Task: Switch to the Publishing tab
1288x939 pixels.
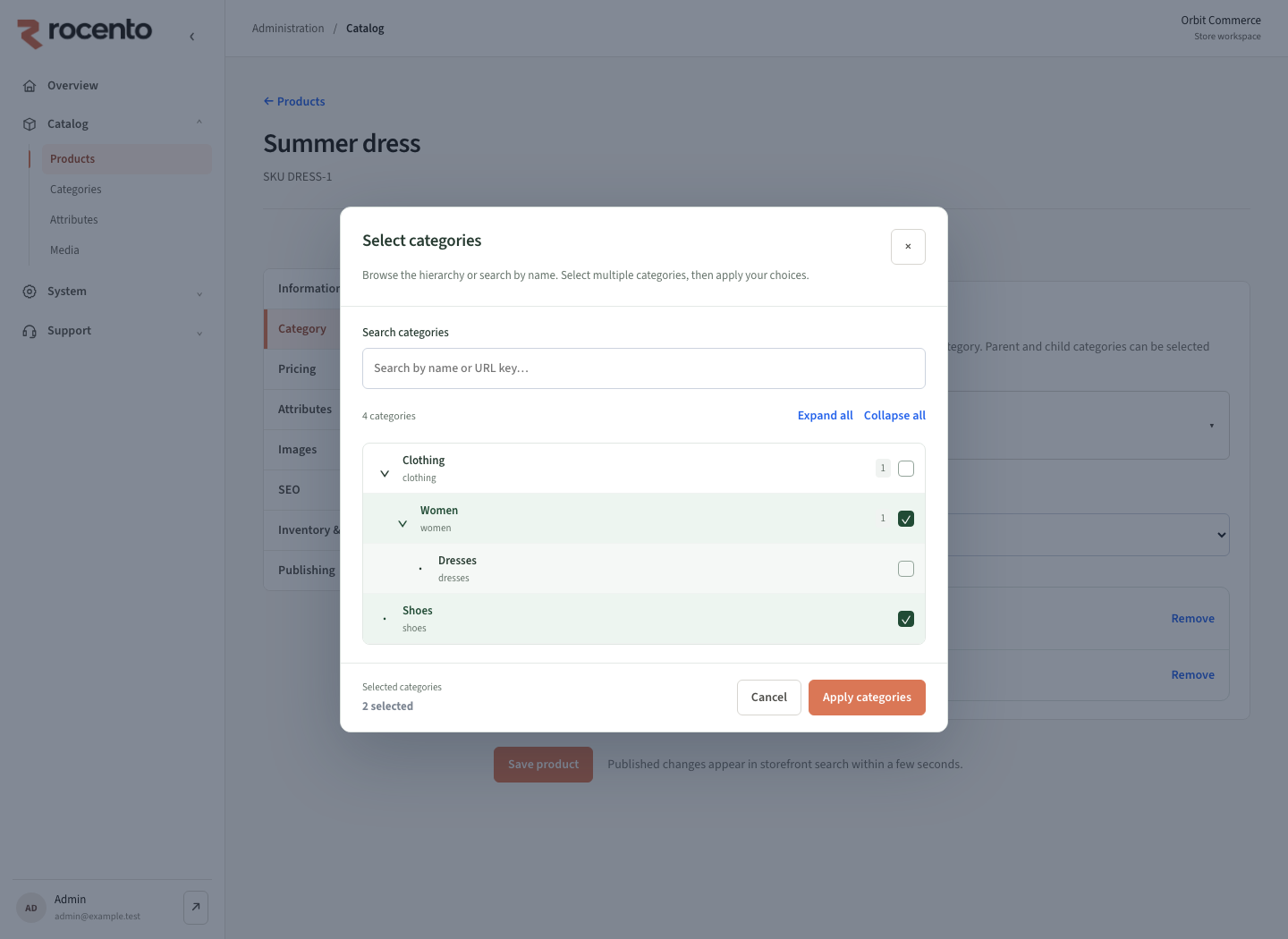Action: (x=302, y=571)
